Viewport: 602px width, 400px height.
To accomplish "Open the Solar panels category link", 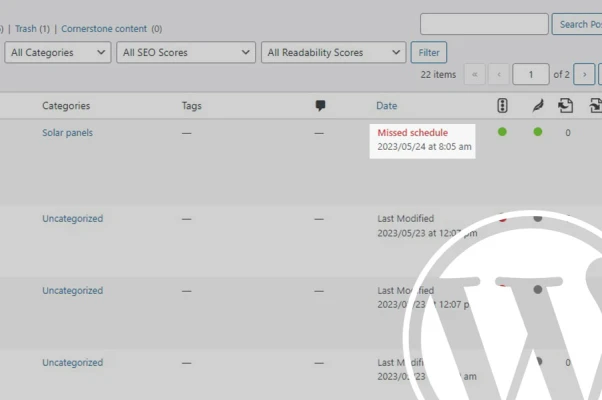I will (x=68, y=132).
